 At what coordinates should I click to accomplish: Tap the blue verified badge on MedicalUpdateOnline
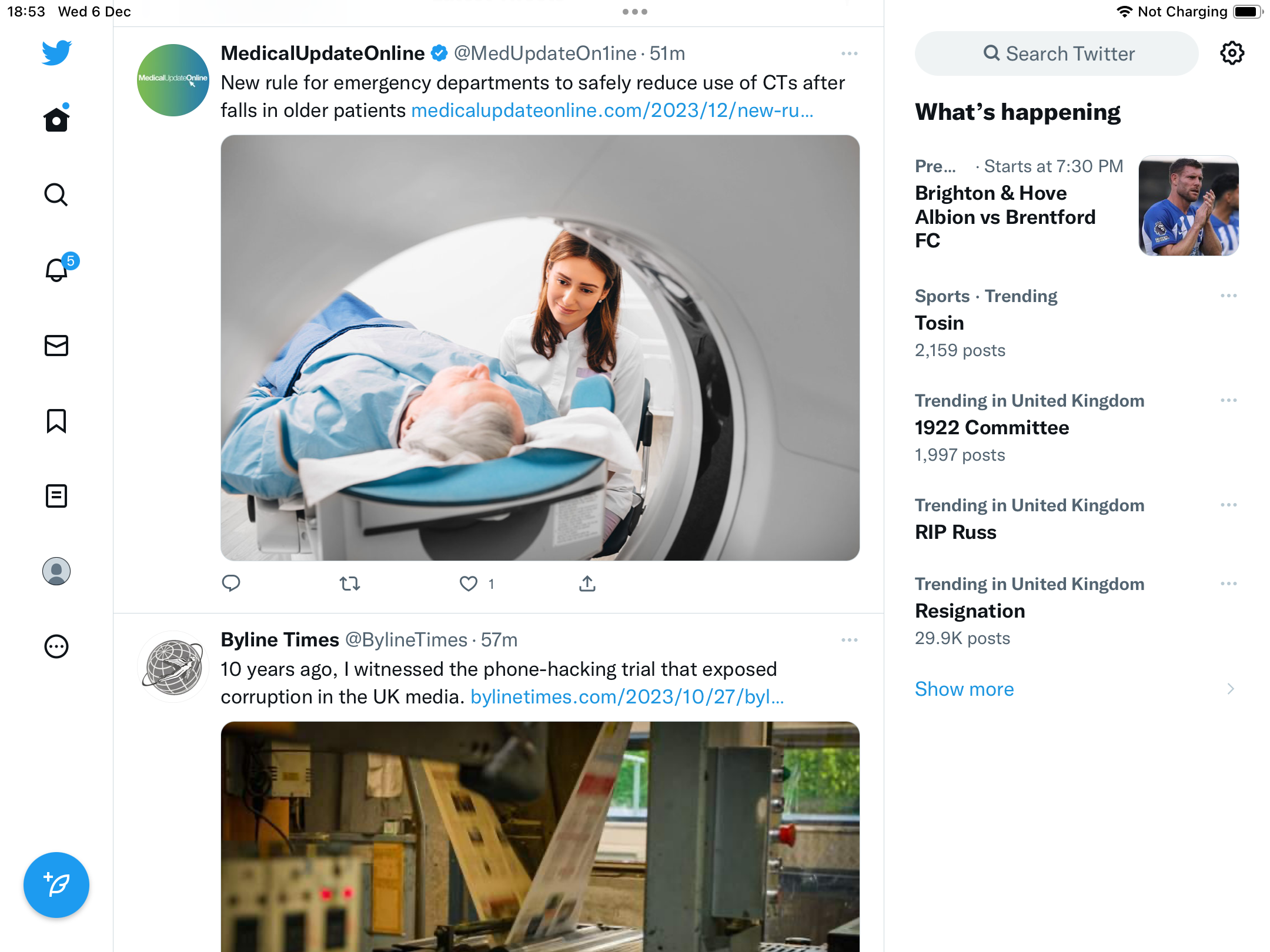439,53
